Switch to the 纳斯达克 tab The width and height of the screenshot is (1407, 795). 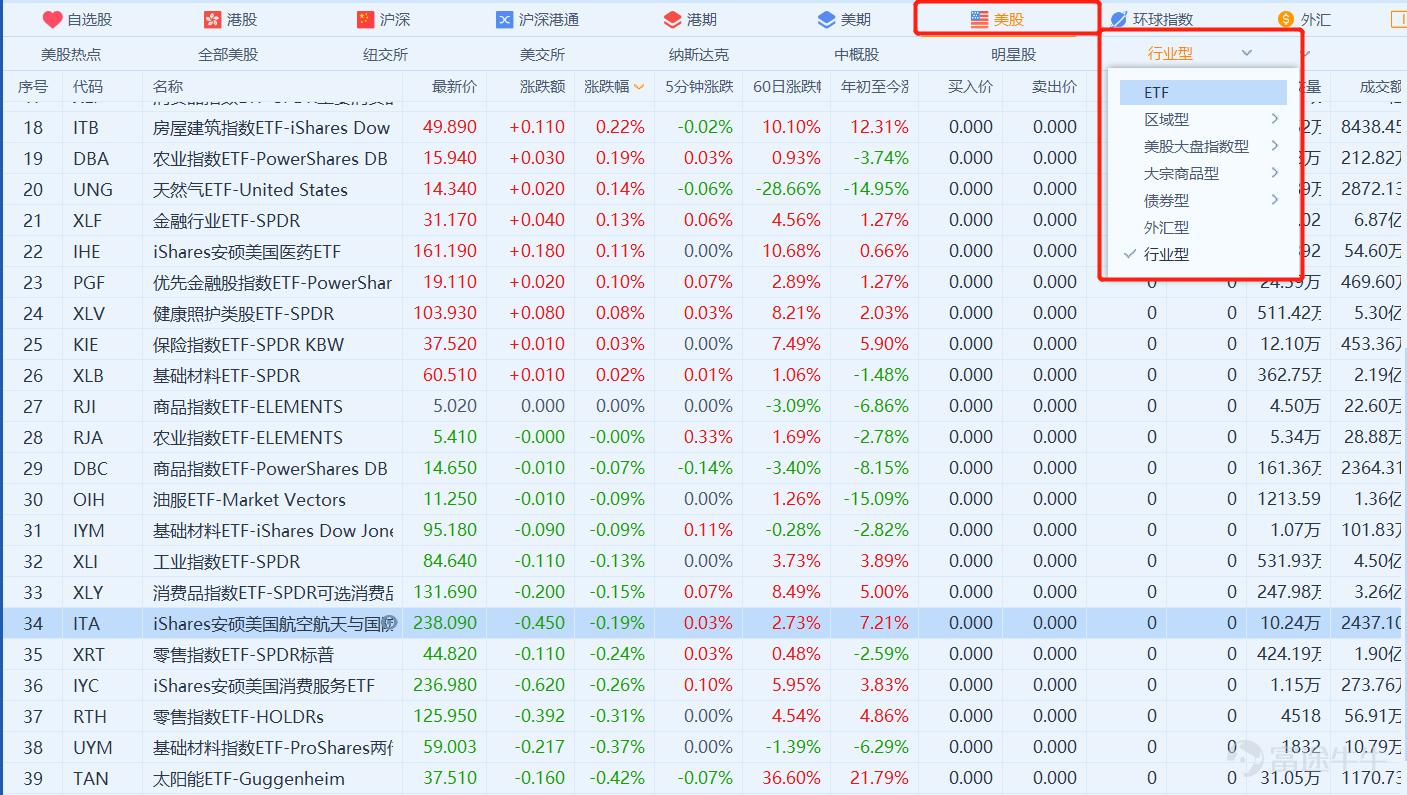[x=699, y=54]
